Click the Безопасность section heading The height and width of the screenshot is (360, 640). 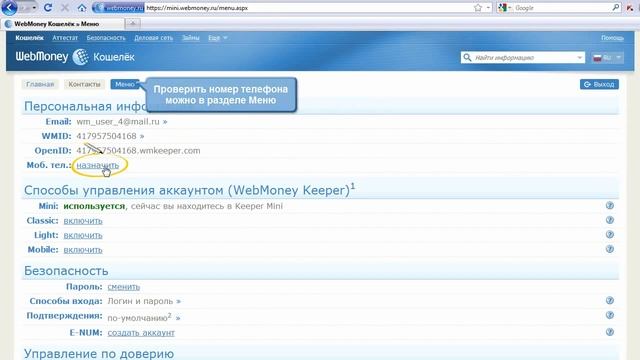pos(66,271)
